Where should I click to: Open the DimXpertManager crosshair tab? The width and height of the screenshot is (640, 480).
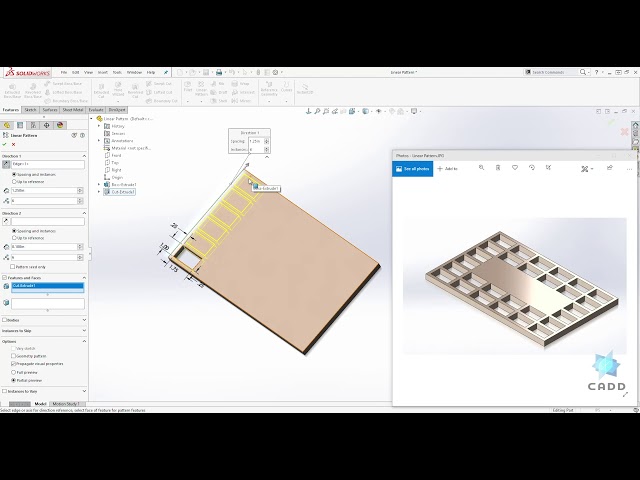(x=47, y=125)
